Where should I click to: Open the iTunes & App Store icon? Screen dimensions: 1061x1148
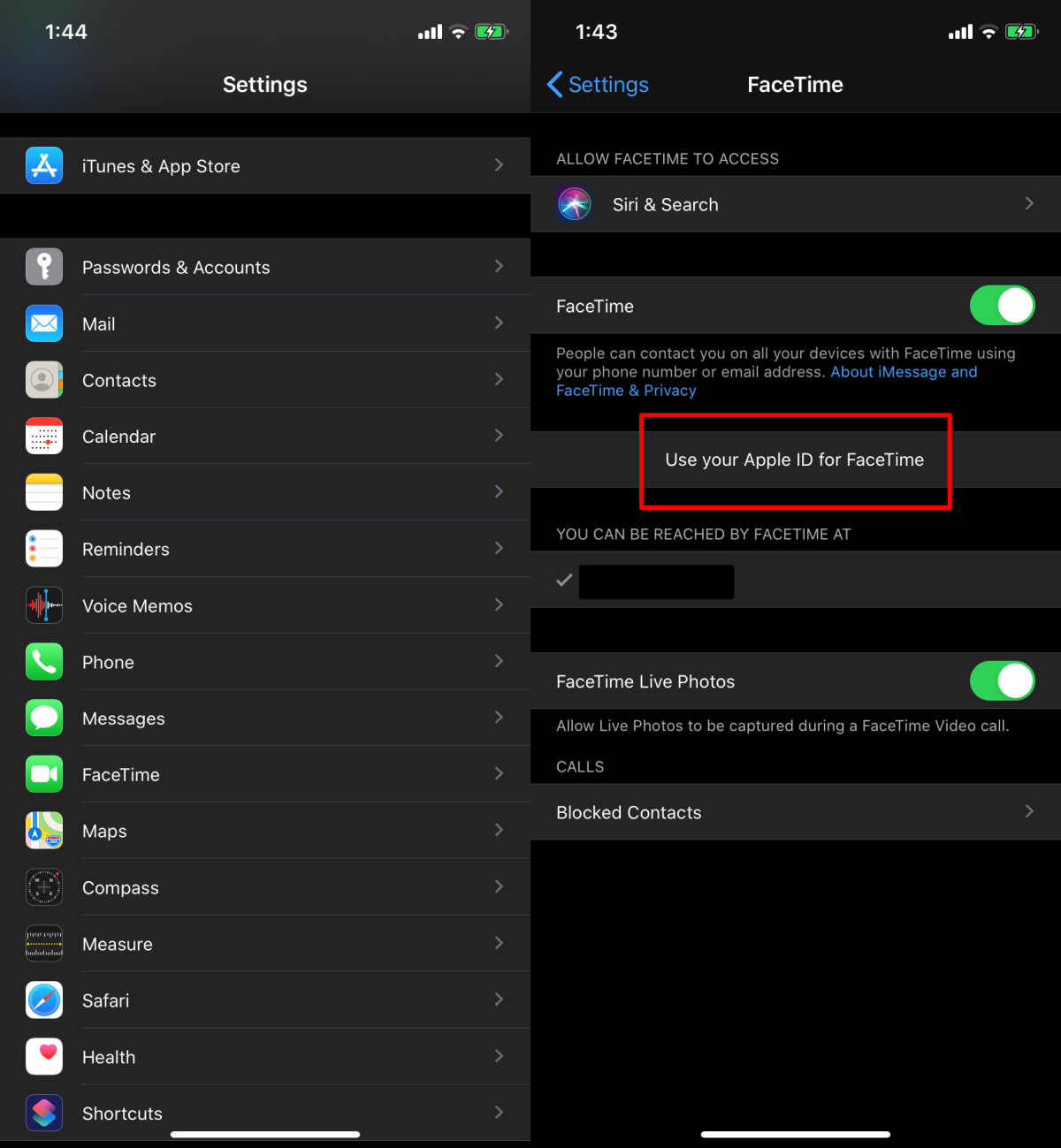[x=44, y=165]
